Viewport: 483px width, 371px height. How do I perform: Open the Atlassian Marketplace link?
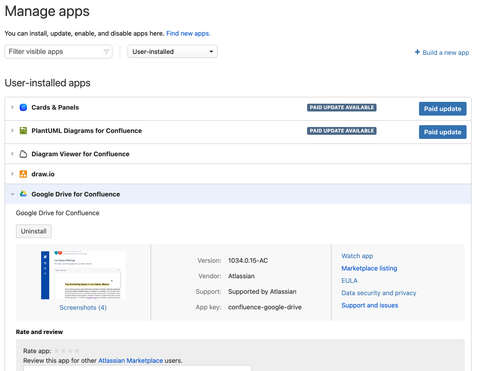point(131,360)
